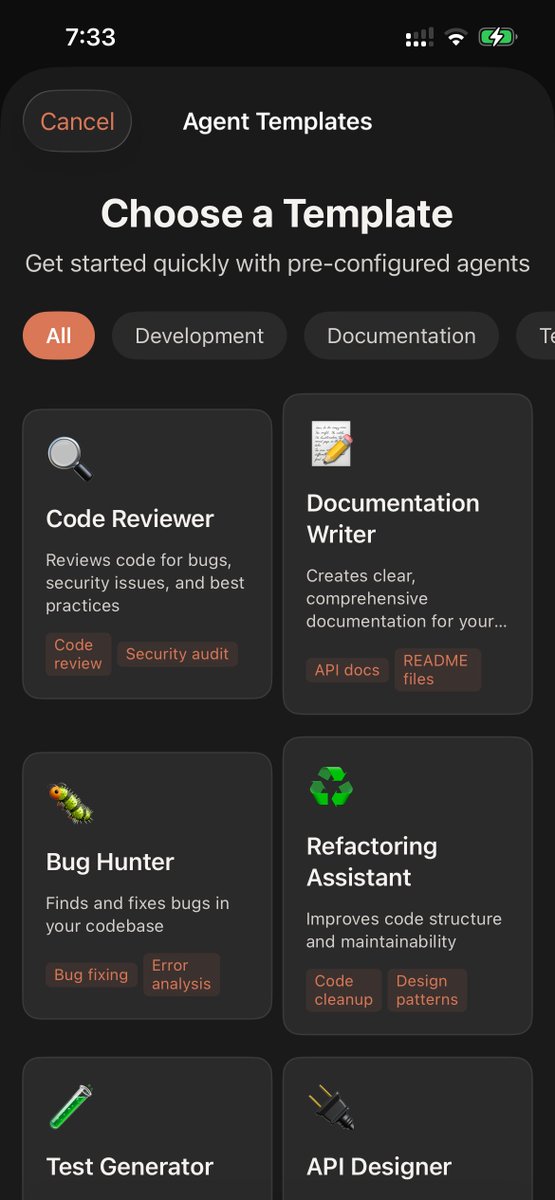Tap the 'Creates clear, comprehensive documentation' description

[x=407, y=598]
